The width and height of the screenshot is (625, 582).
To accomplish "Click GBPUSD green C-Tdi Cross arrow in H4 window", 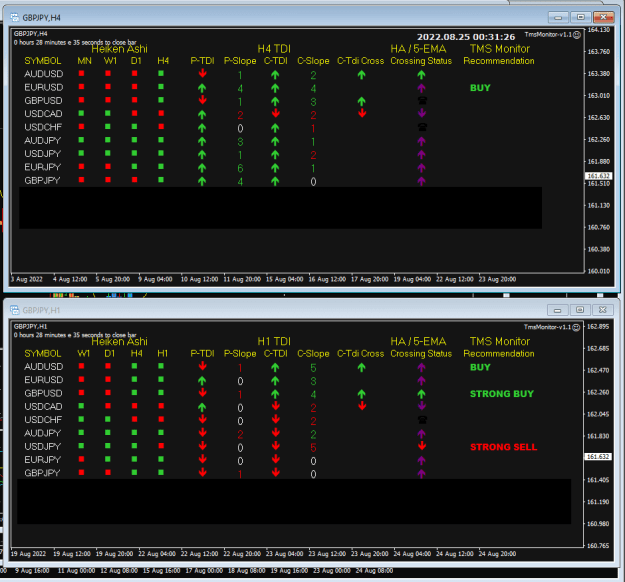I will (362, 101).
